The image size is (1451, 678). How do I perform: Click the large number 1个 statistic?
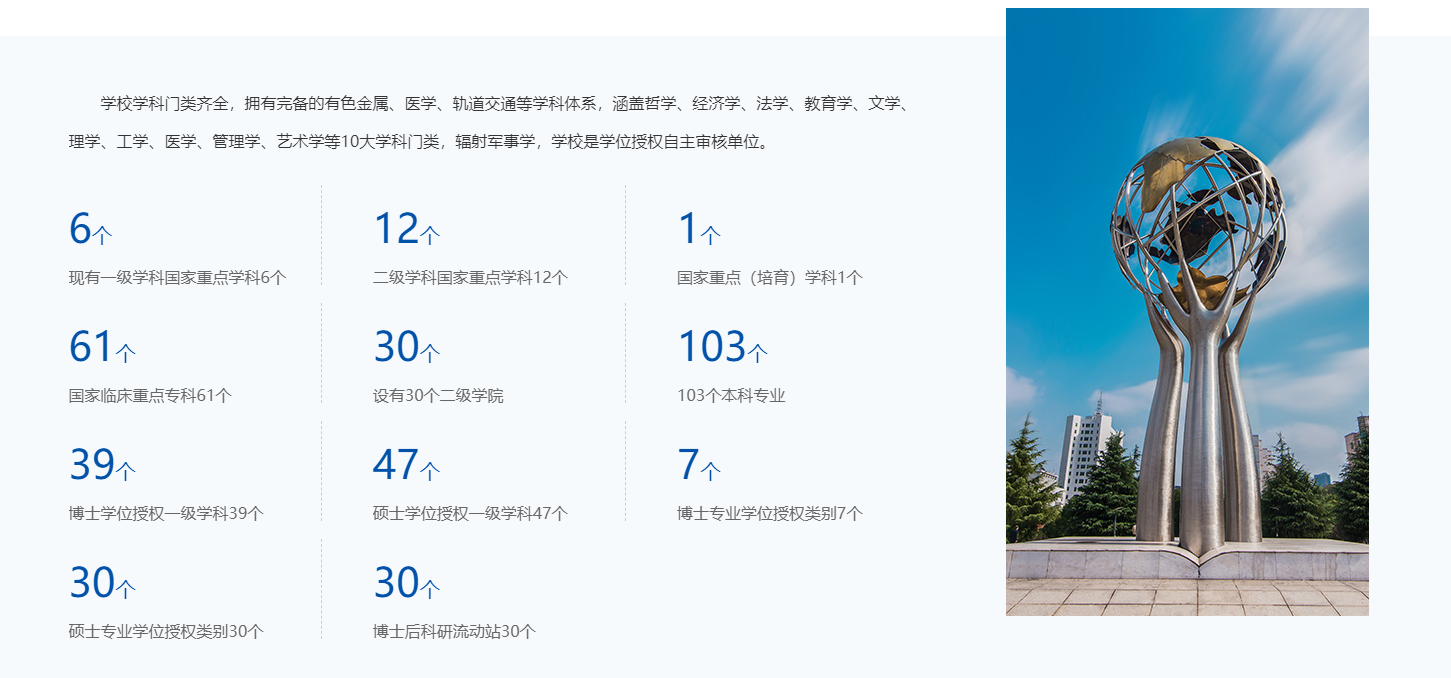point(699,229)
